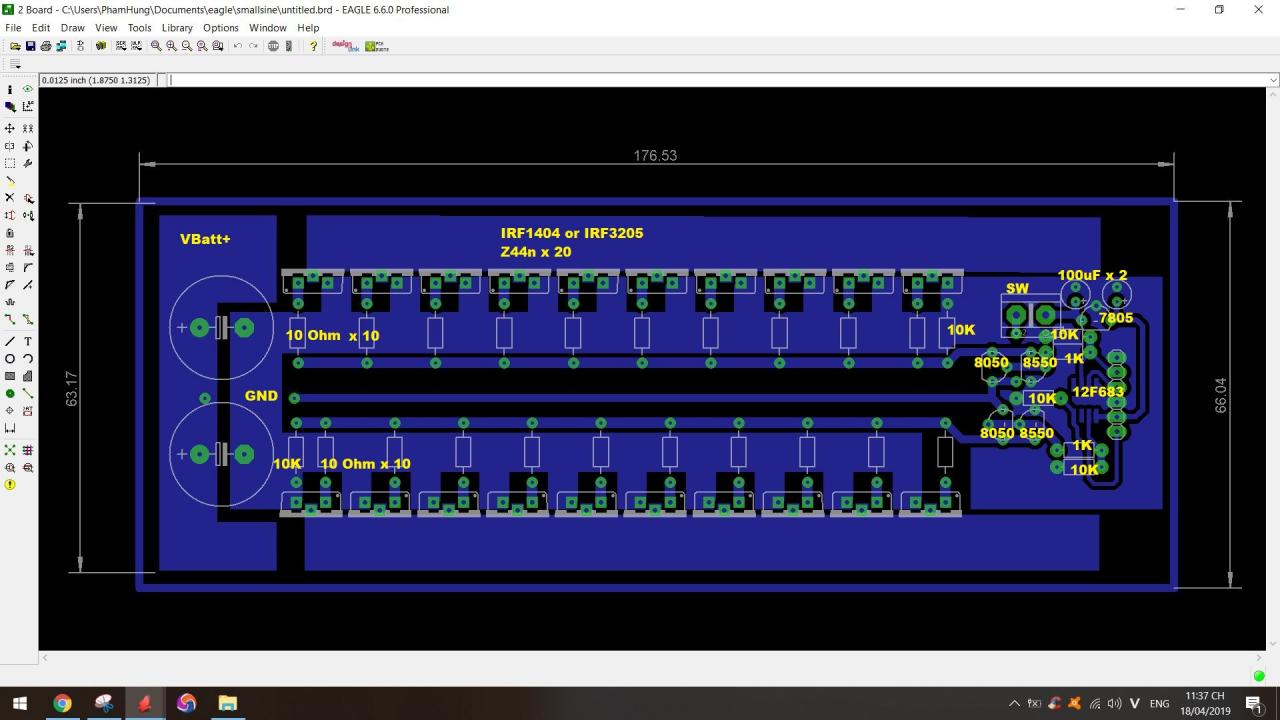Select the Line drawing tool
The image size is (1280, 720).
pyautogui.click(x=10, y=341)
